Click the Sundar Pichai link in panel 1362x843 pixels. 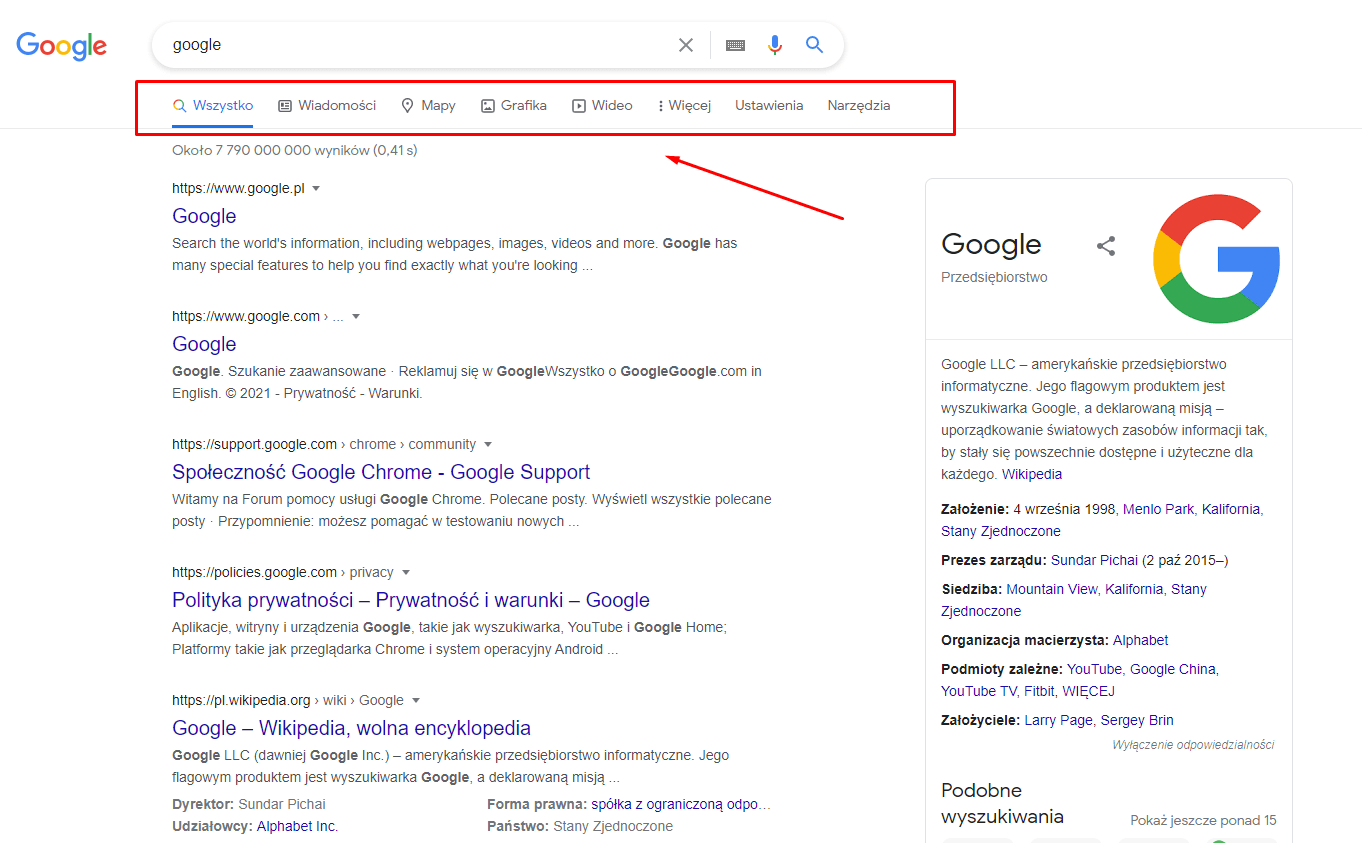[1096, 560]
